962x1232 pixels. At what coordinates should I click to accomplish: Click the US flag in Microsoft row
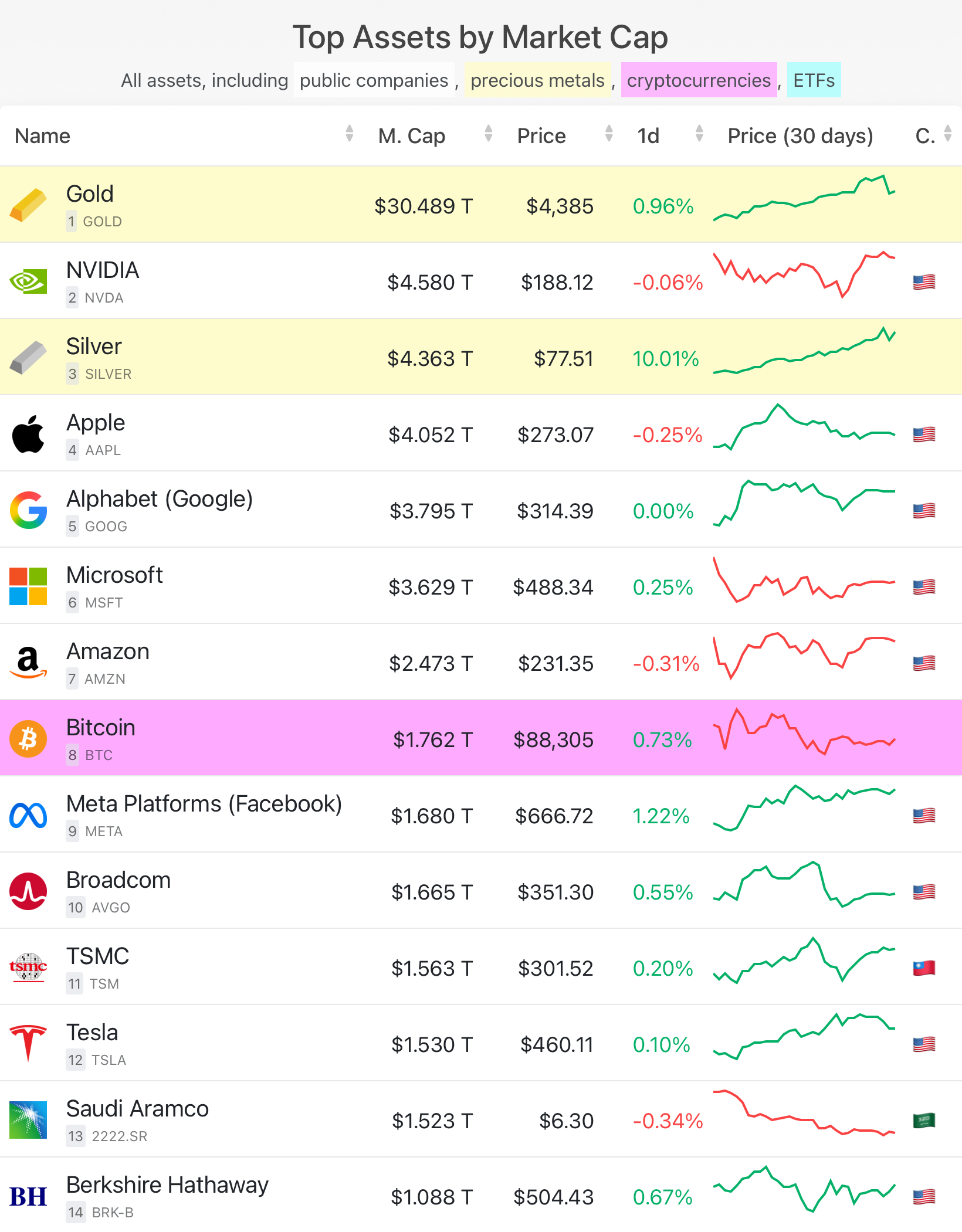coord(924,587)
